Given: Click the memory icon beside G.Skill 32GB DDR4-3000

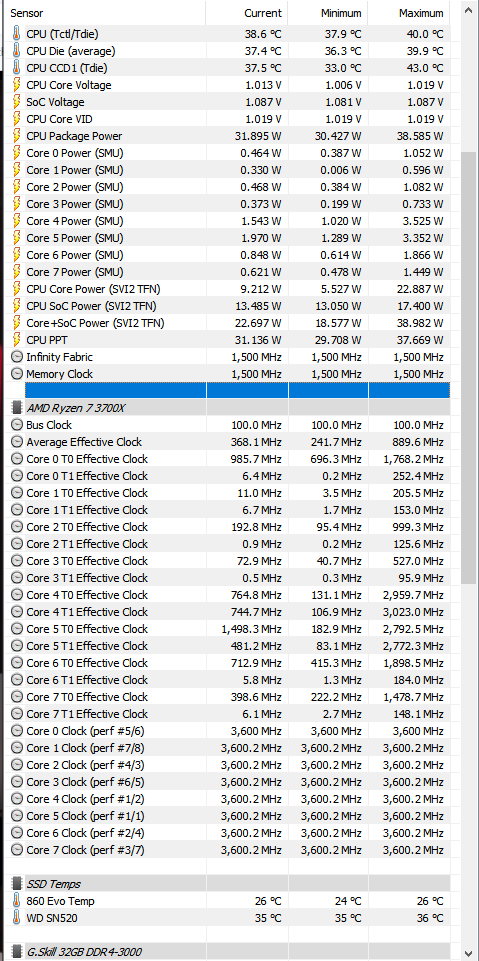Looking at the screenshot, I should 17,952.
